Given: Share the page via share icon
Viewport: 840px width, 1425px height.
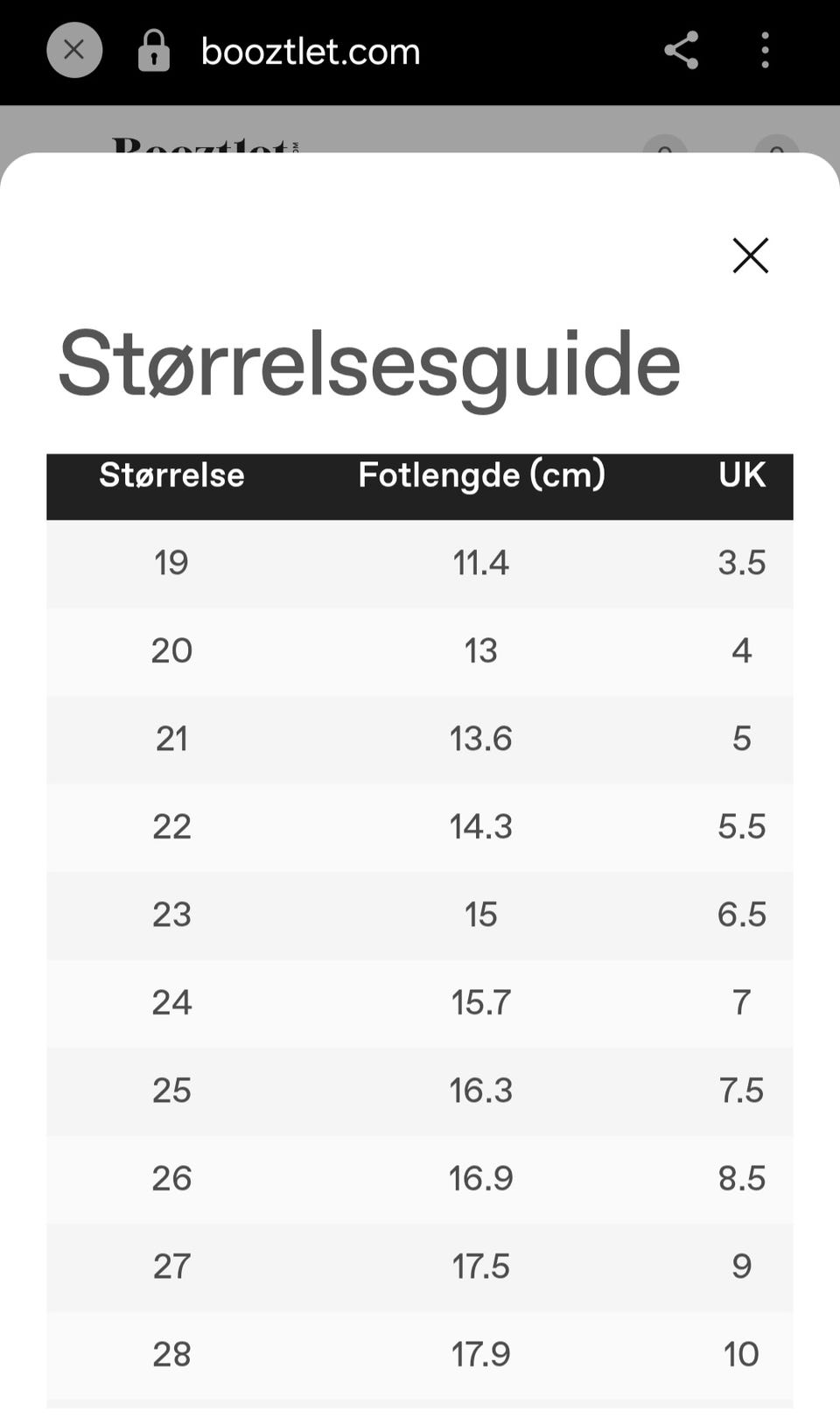Looking at the screenshot, I should click(x=681, y=50).
